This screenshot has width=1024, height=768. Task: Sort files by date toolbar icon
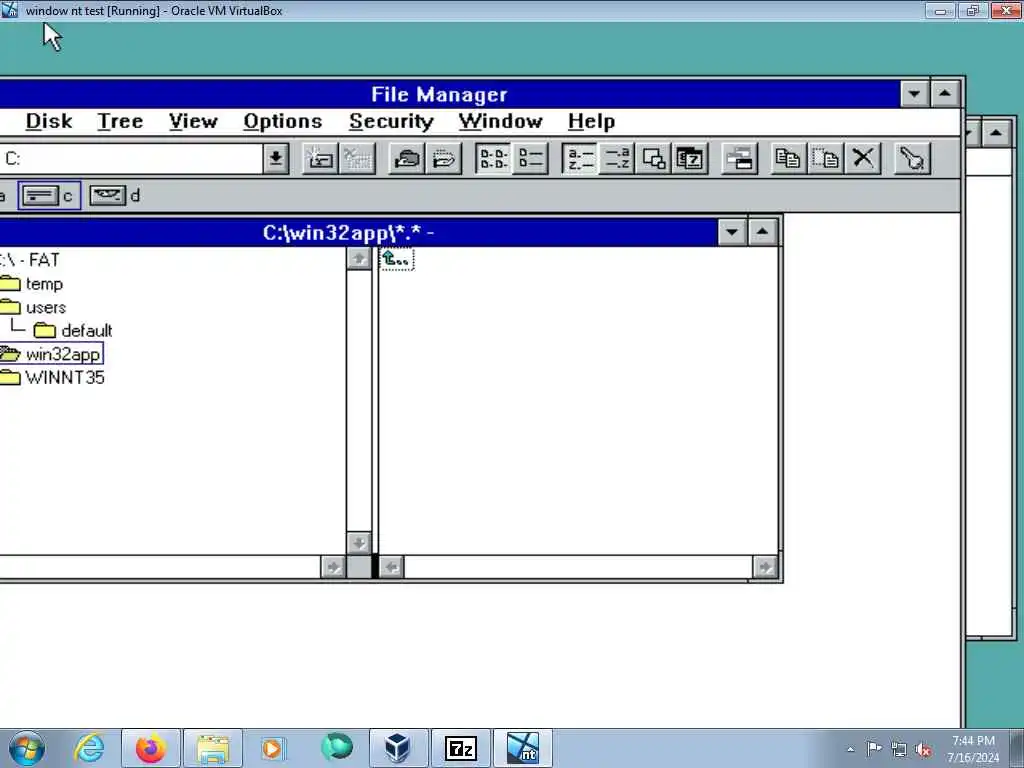point(690,158)
